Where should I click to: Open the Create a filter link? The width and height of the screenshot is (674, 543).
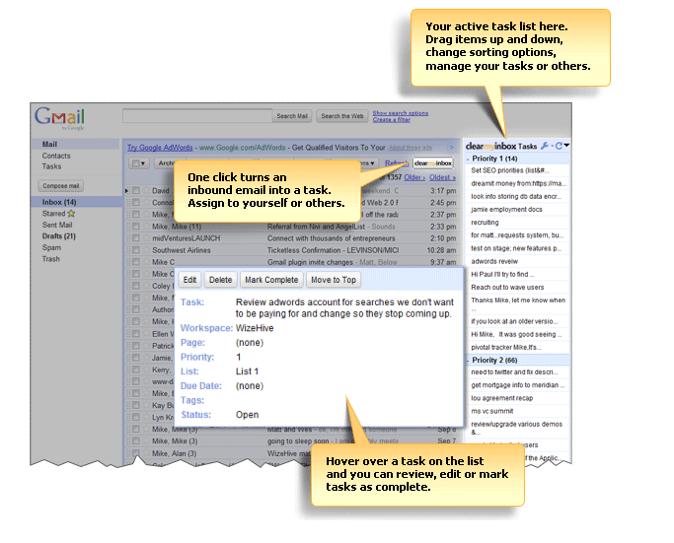coord(391,120)
